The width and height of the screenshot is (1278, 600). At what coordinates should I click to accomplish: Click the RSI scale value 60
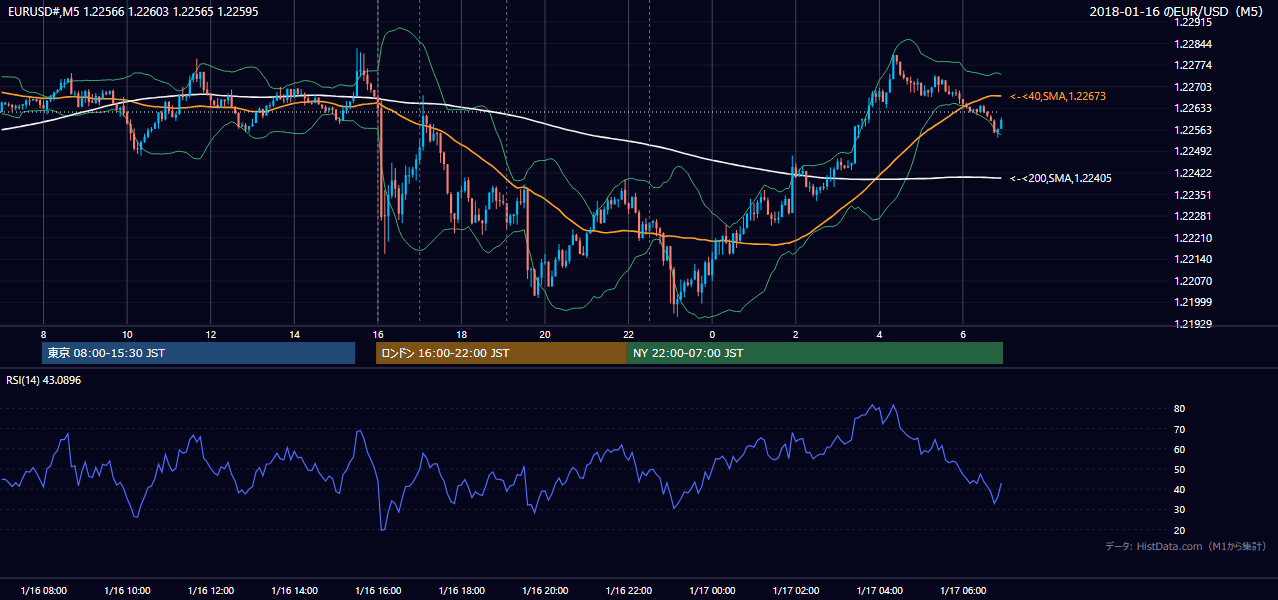coord(1180,449)
